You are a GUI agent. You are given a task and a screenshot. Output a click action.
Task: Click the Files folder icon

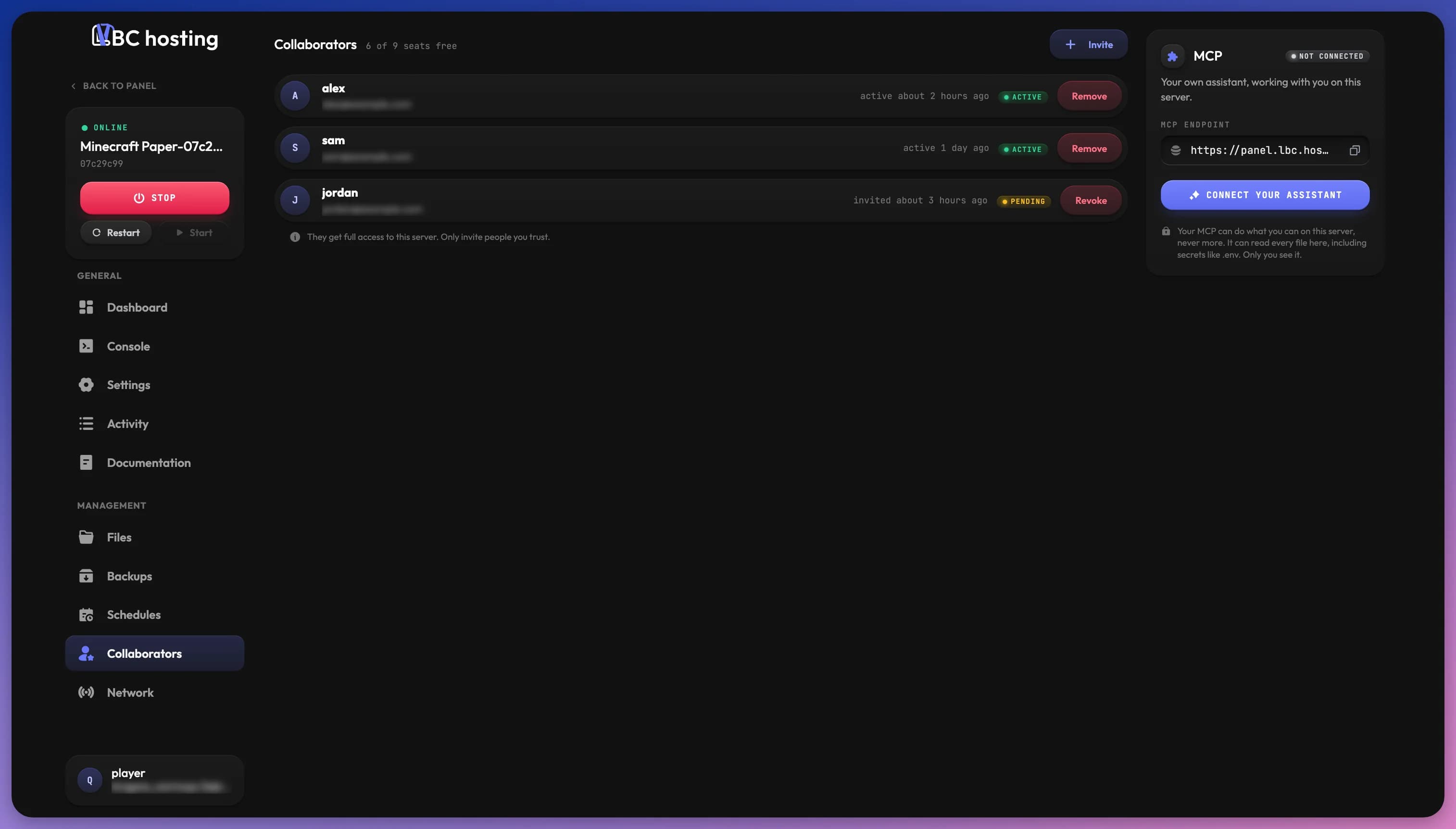coord(86,537)
